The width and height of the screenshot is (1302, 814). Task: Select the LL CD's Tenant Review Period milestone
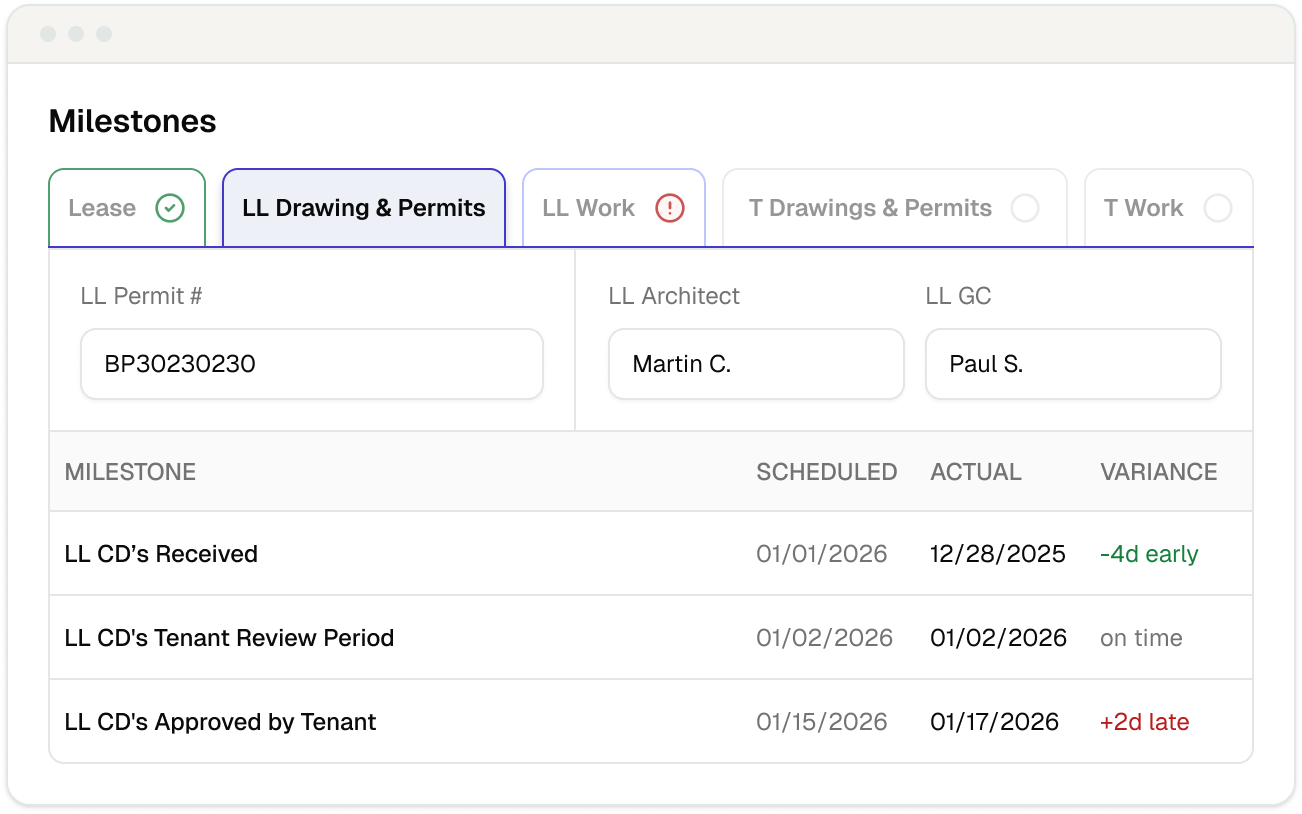(229, 638)
